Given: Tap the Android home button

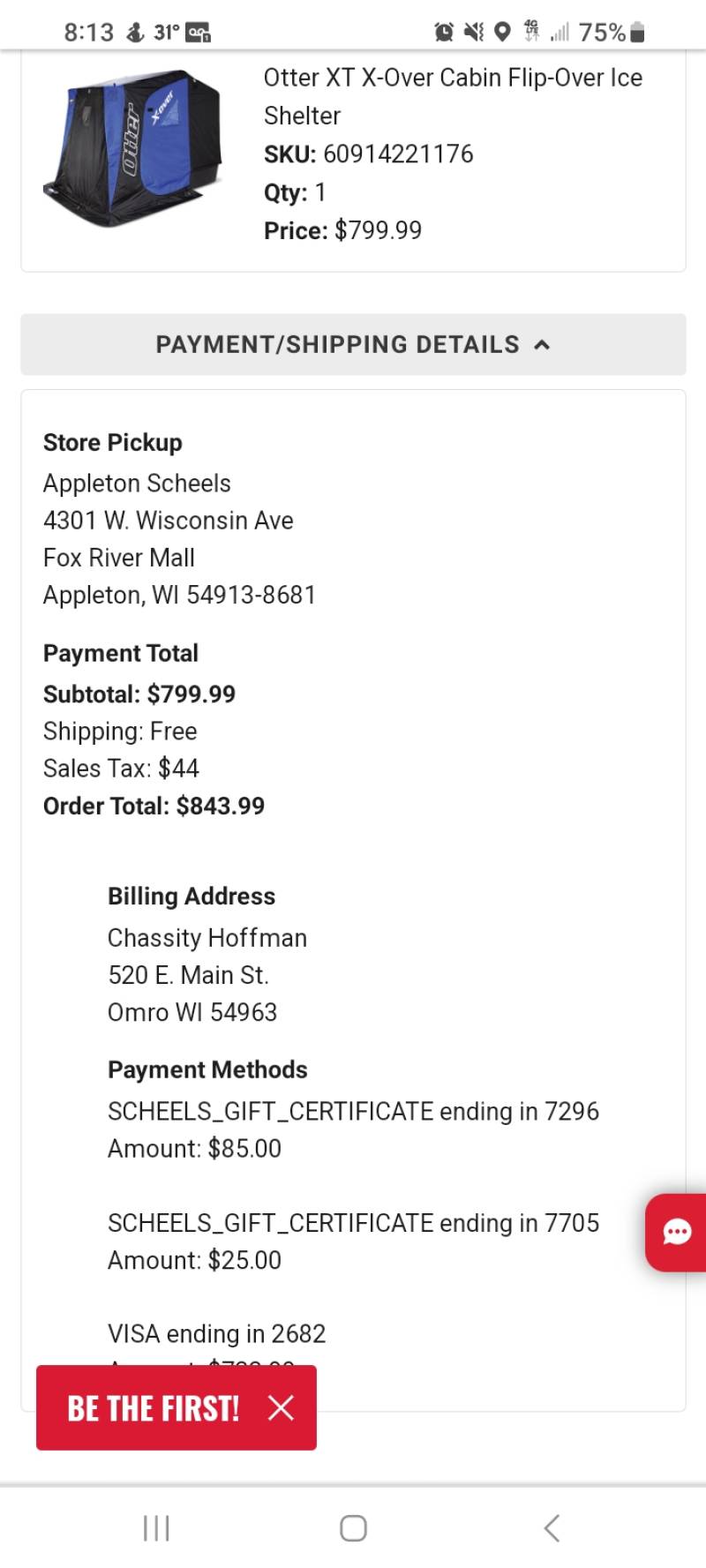Looking at the screenshot, I should [353, 1527].
